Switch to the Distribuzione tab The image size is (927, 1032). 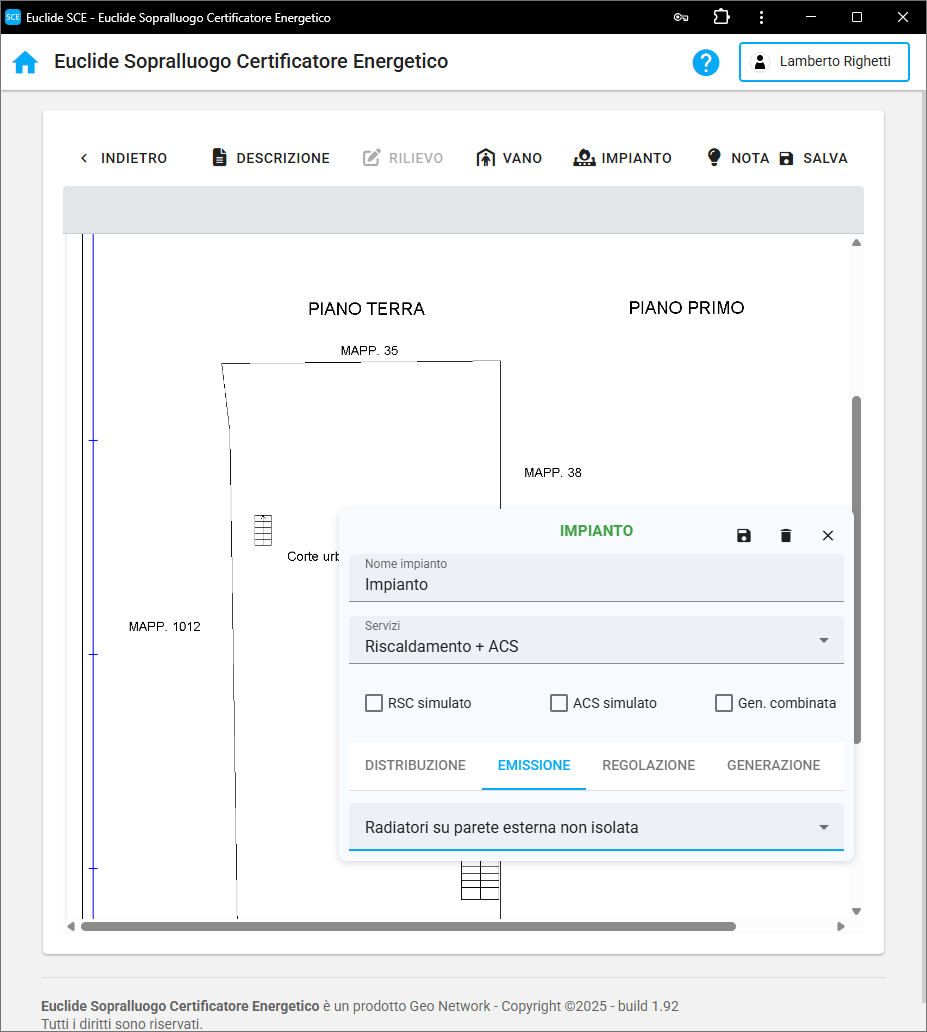tap(415, 765)
